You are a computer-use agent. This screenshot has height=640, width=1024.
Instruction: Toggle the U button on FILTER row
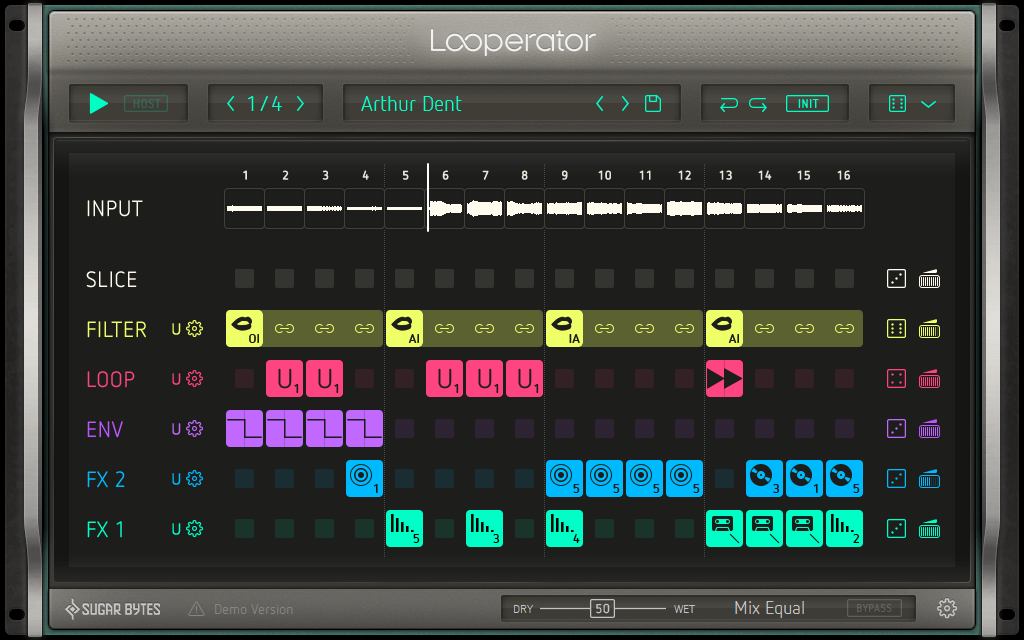point(176,329)
